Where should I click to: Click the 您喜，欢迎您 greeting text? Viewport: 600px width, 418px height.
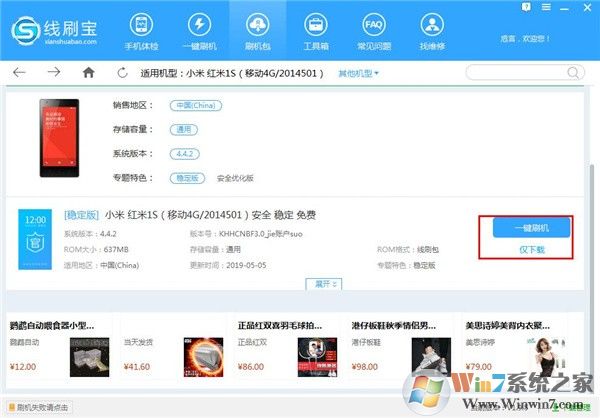[525, 39]
